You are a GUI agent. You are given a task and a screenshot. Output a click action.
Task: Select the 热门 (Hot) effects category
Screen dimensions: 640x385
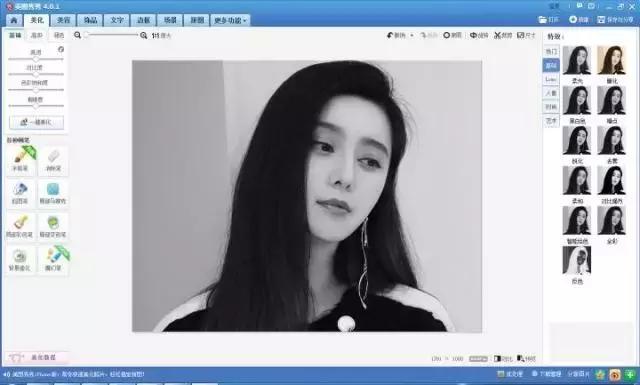pyautogui.click(x=551, y=51)
